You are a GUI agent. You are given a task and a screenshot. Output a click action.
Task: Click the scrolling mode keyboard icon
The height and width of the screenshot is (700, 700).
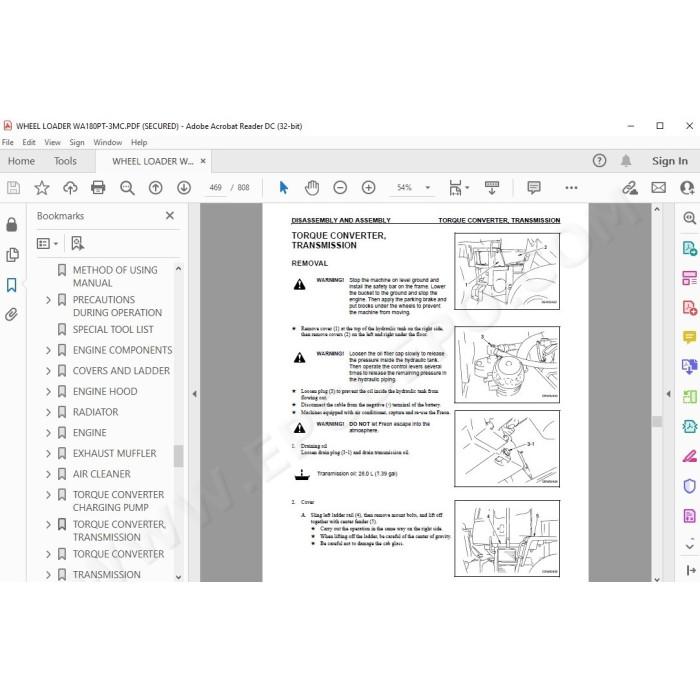[492, 188]
